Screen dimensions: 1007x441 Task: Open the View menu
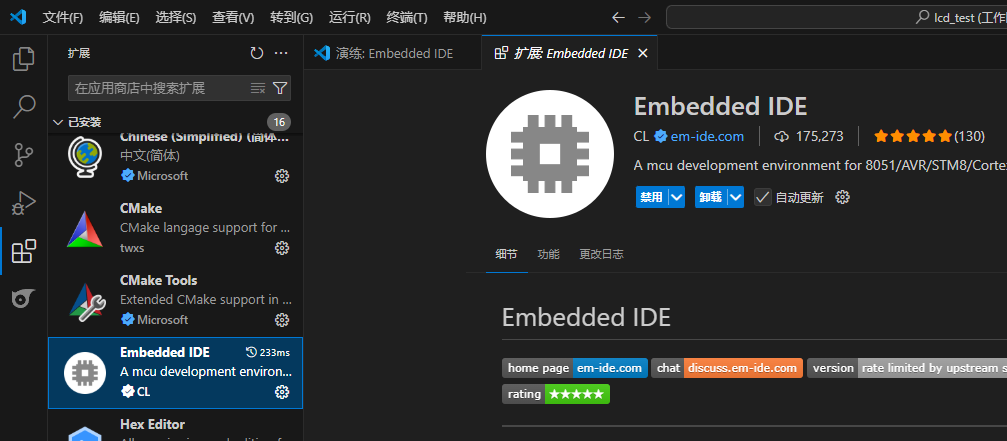tap(233, 17)
